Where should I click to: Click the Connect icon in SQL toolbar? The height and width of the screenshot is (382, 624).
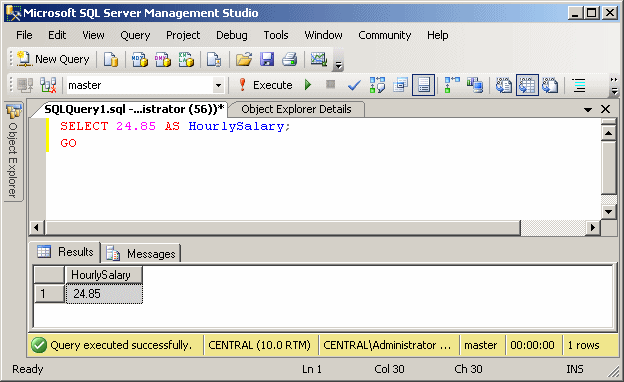25,85
